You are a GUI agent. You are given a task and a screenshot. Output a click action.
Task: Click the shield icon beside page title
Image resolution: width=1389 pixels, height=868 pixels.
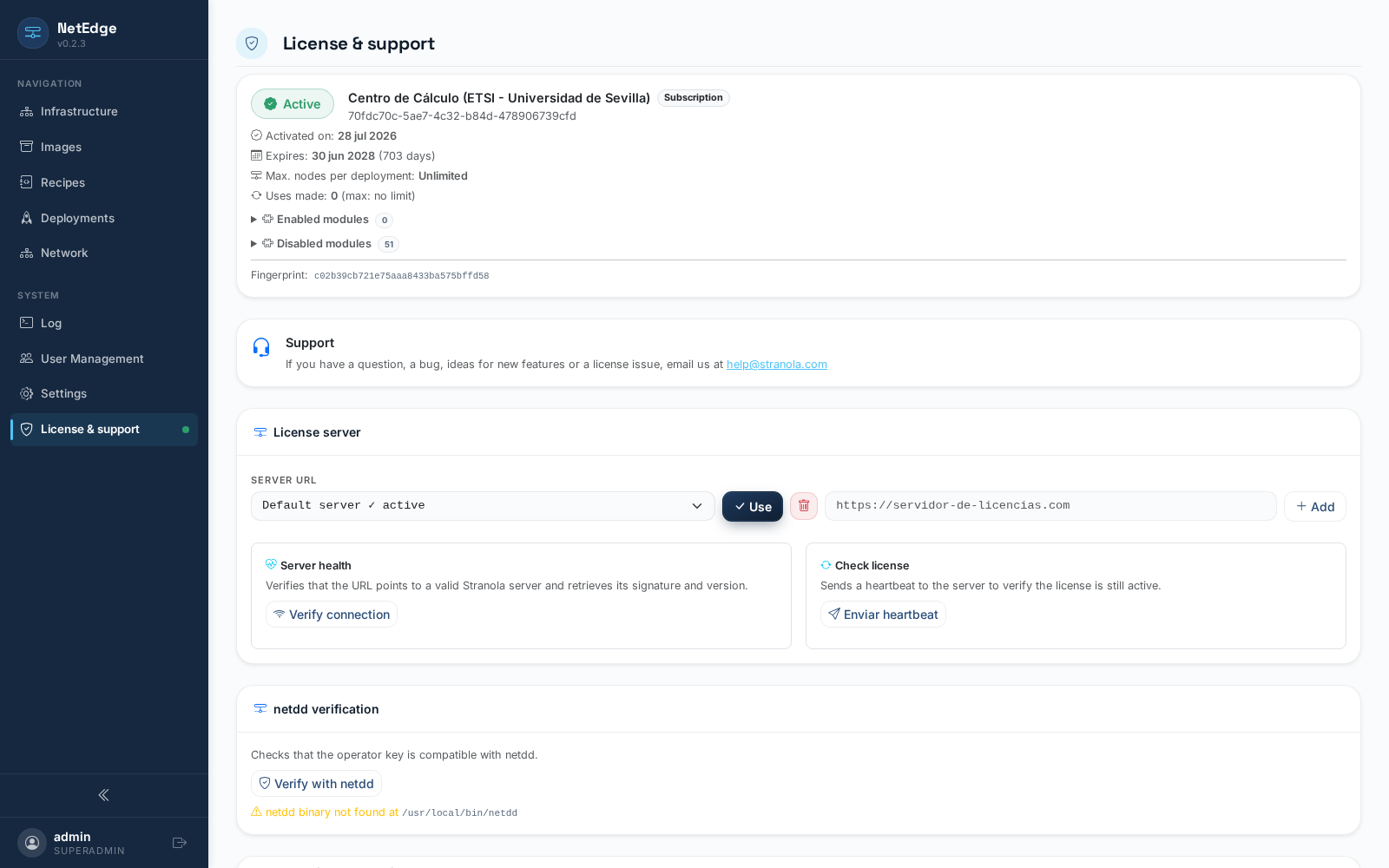pyautogui.click(x=252, y=43)
